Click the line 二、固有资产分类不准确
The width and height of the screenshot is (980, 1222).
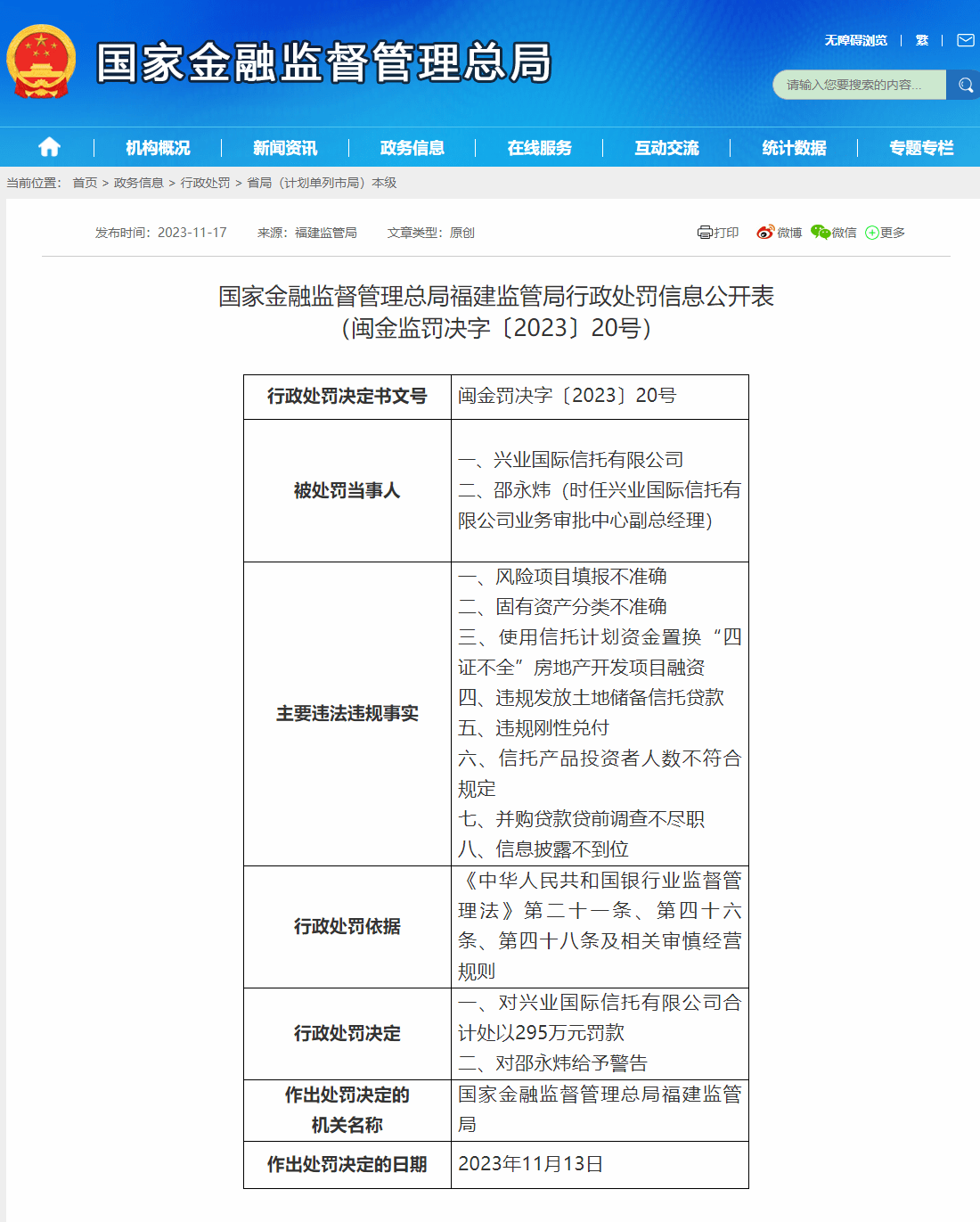[x=562, y=607]
